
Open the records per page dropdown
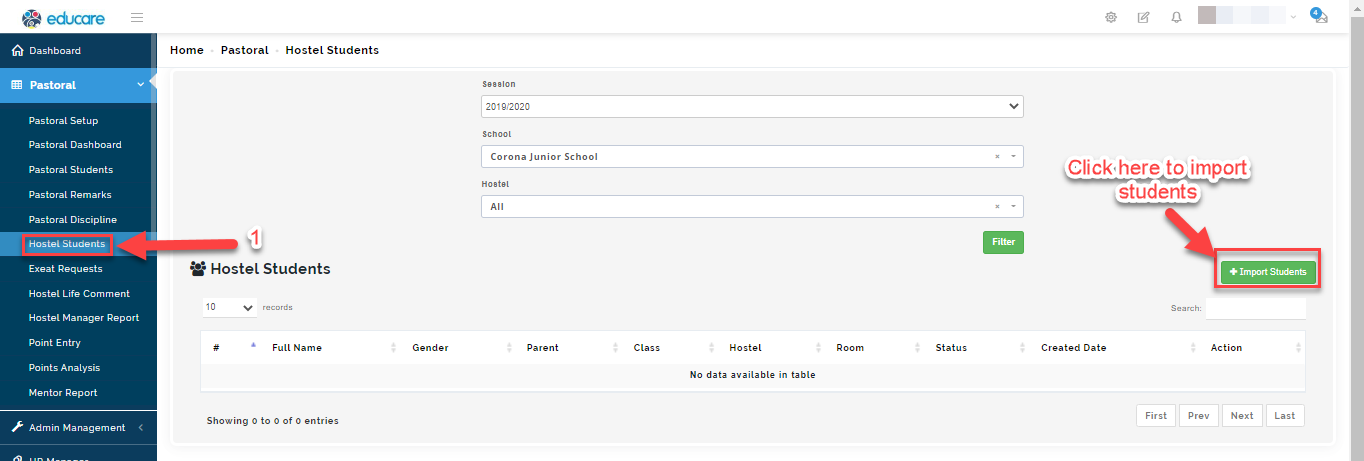230,308
